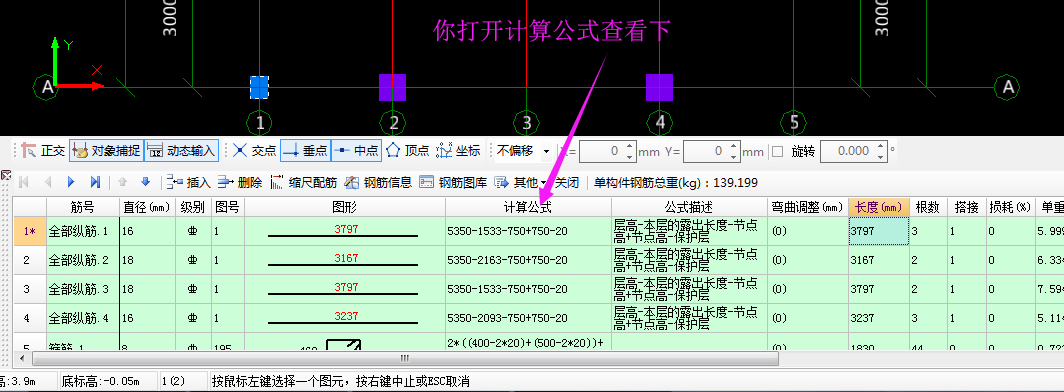Toggle 顶点 vertex snap

coord(408,151)
